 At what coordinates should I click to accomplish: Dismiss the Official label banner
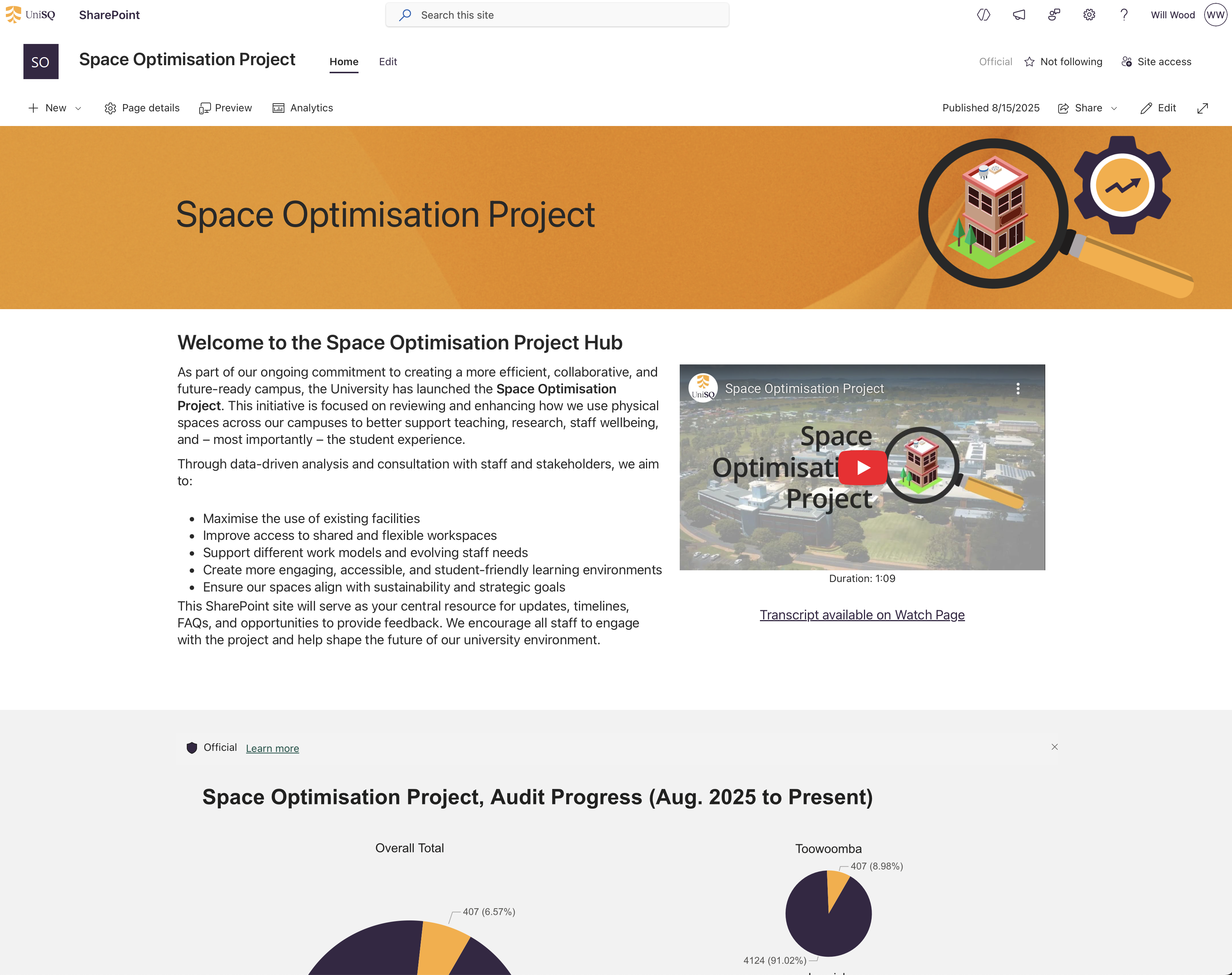coord(1054,747)
